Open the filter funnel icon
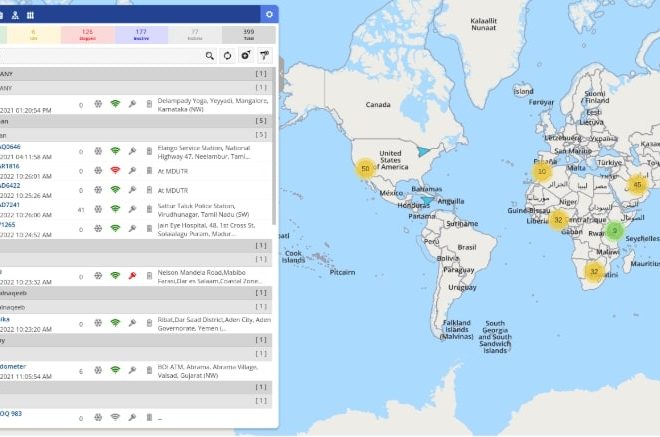This screenshot has height=437, width=660. point(264,56)
